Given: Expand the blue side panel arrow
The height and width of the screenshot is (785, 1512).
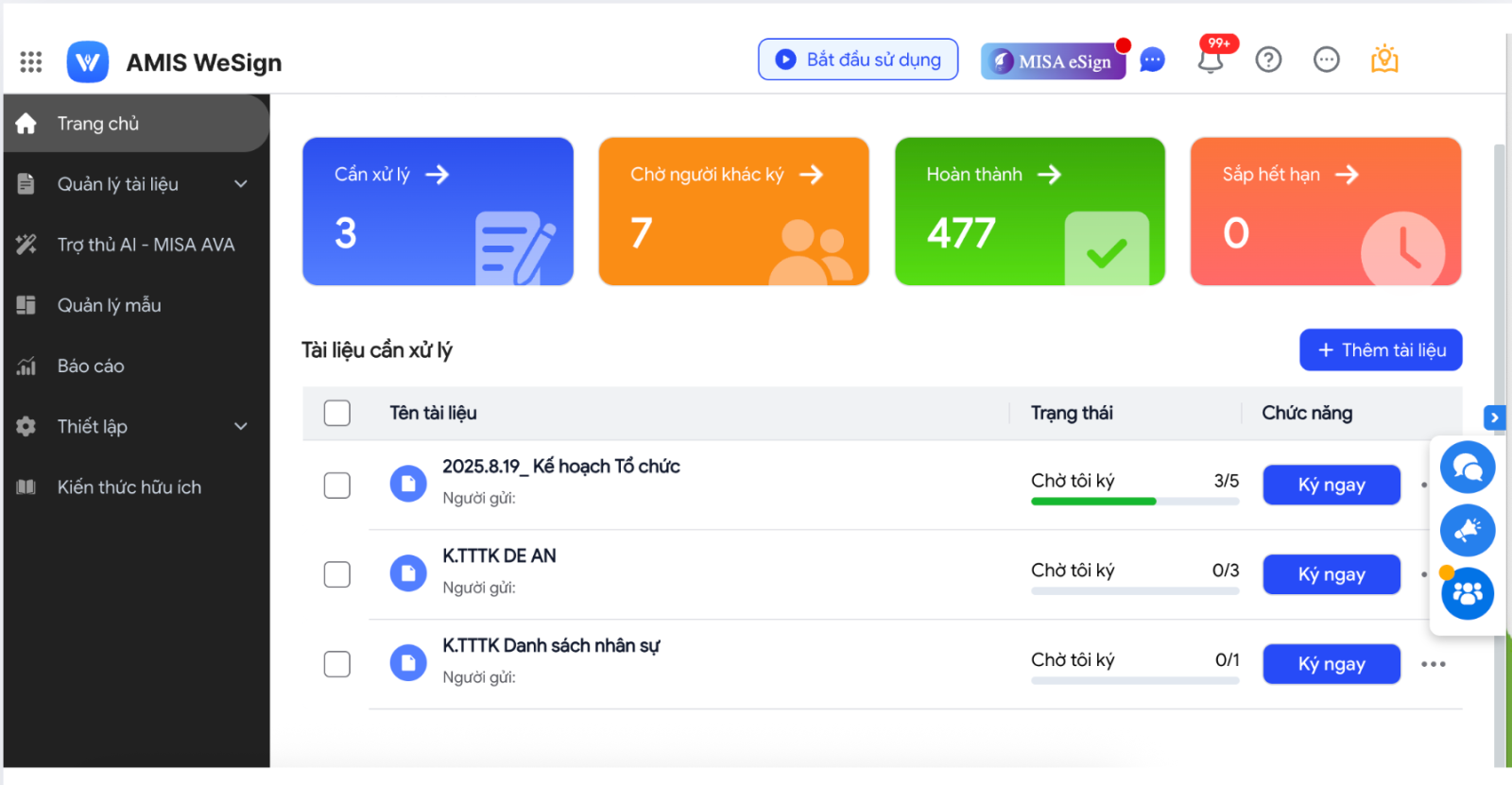Looking at the screenshot, I should 1494,418.
